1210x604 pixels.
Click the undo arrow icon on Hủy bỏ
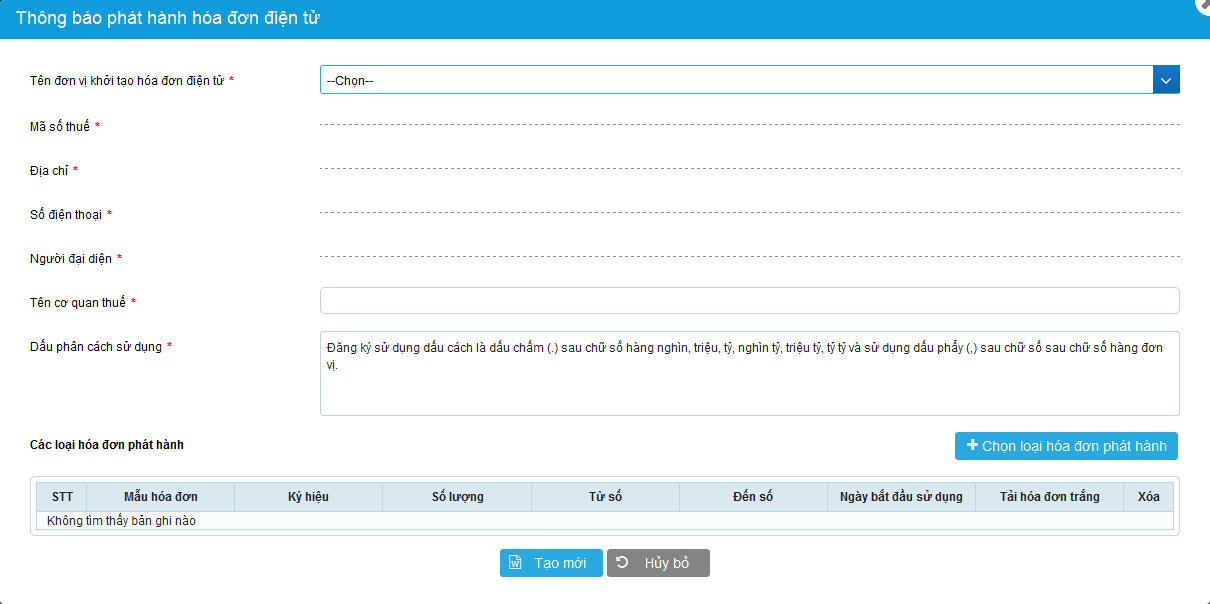623,563
